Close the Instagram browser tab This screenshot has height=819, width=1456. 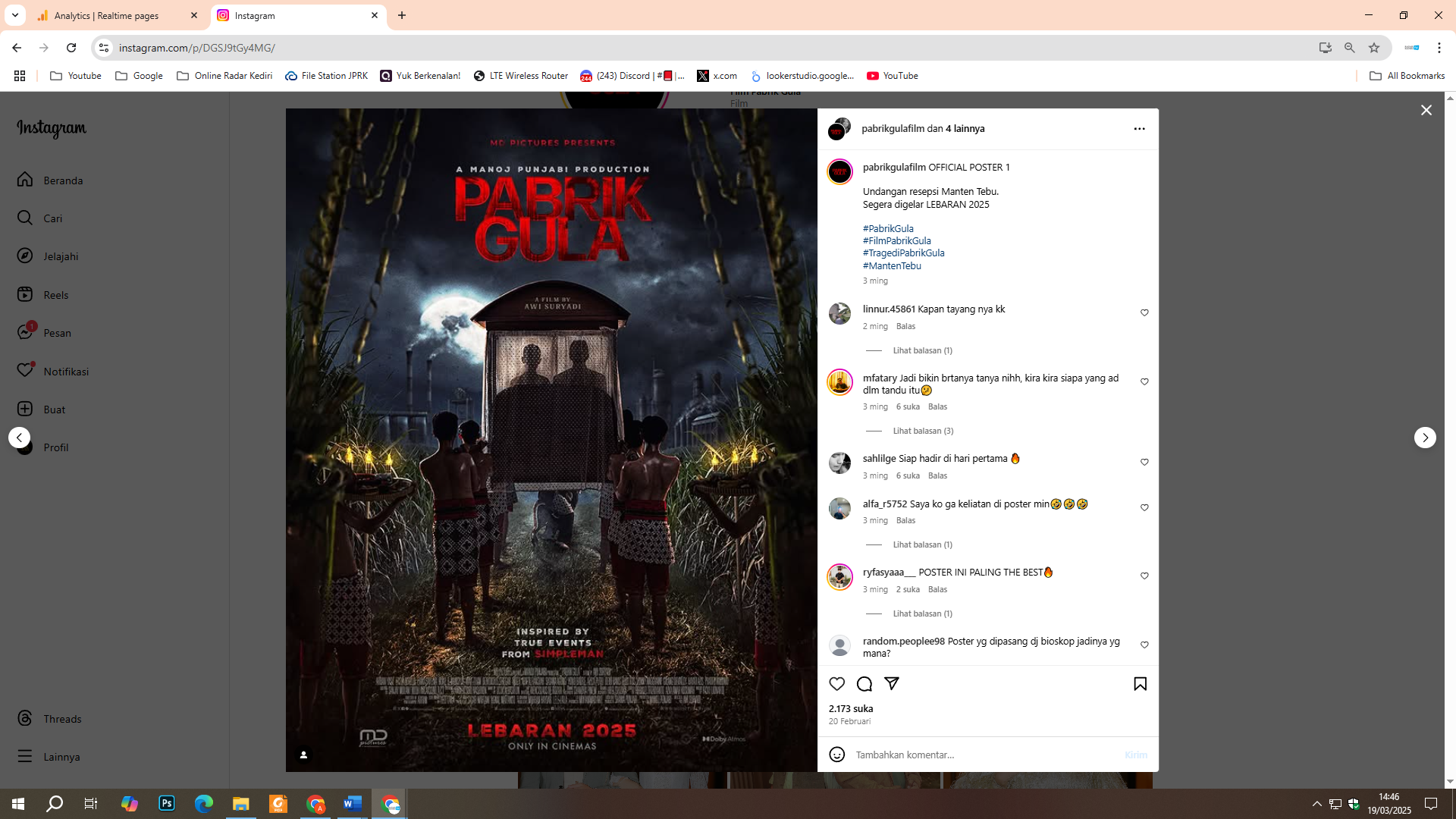pos(375,16)
